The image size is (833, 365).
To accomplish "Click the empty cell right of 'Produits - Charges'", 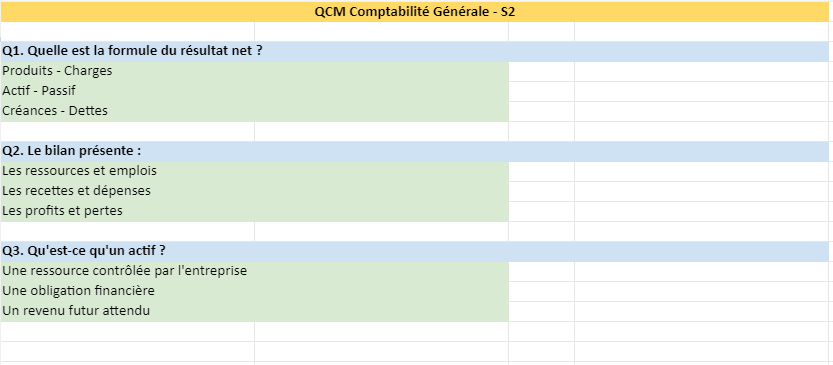I will click(x=541, y=71).
